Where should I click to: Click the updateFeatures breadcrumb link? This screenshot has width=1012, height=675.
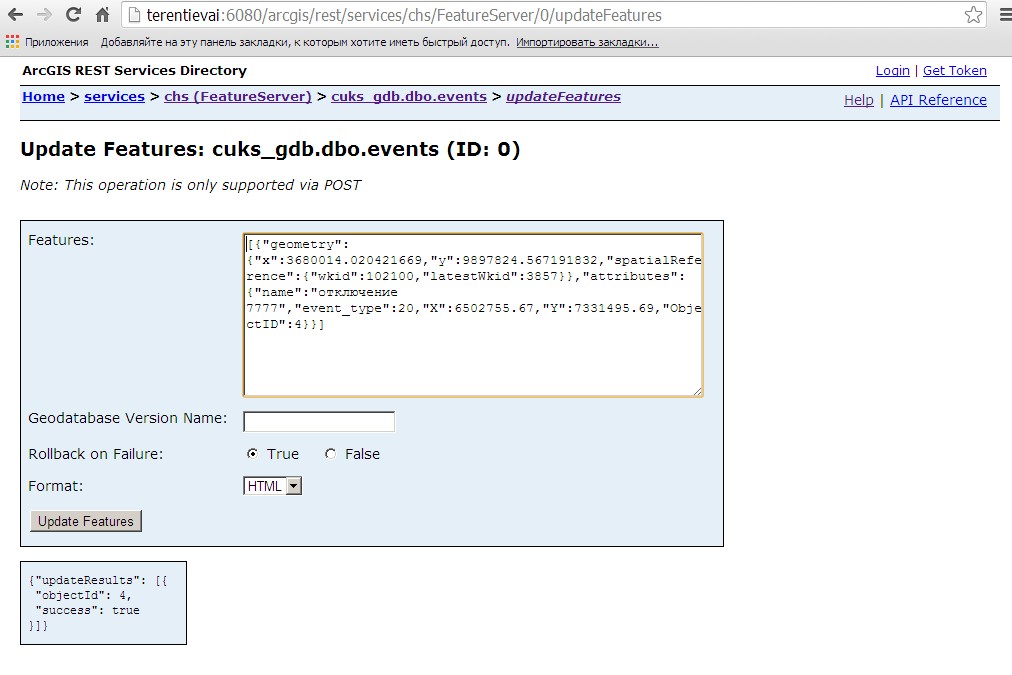563,97
